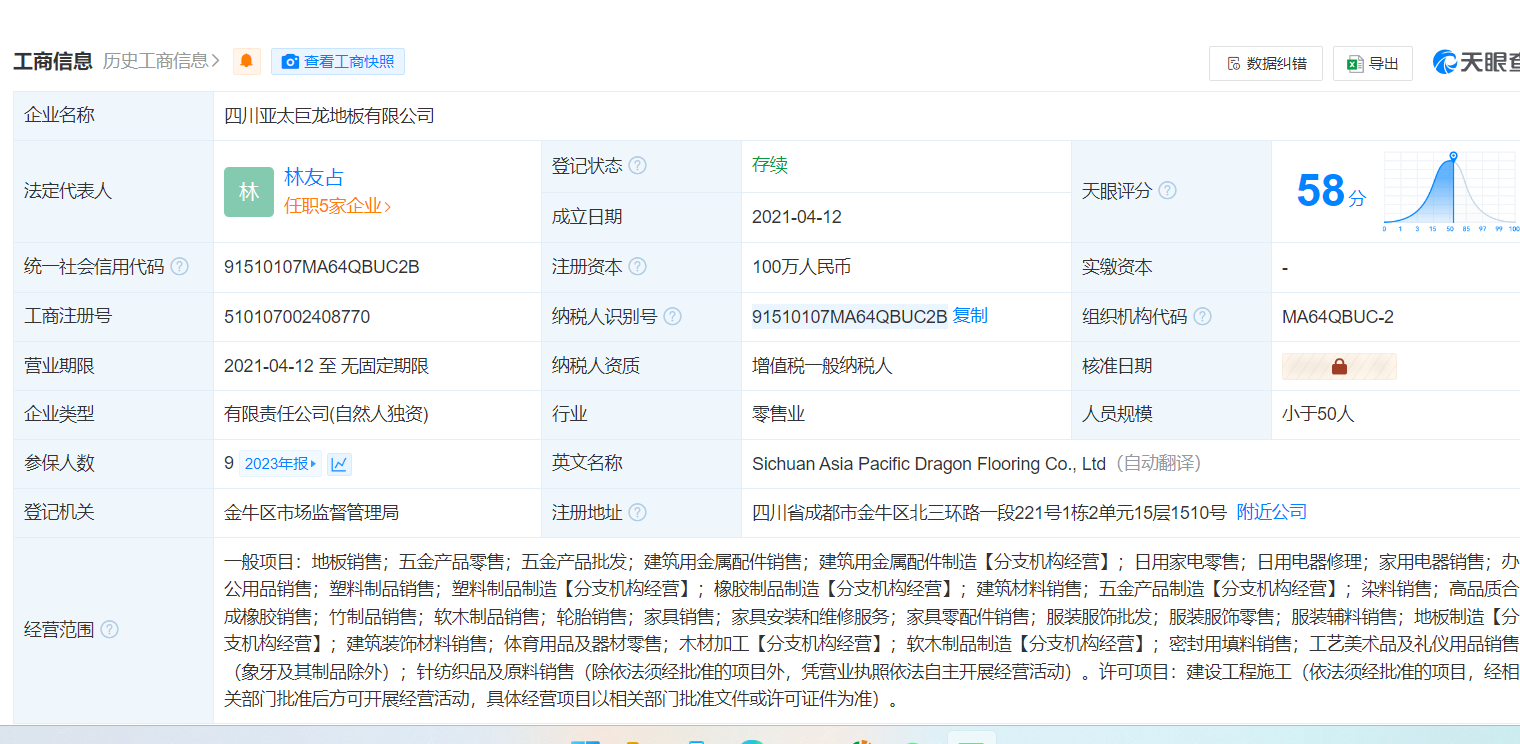This screenshot has width=1520, height=744.
Task: Click credit code 91510107MA64QBUC2B in 统一社会信用代码 row
Action: 322,267
